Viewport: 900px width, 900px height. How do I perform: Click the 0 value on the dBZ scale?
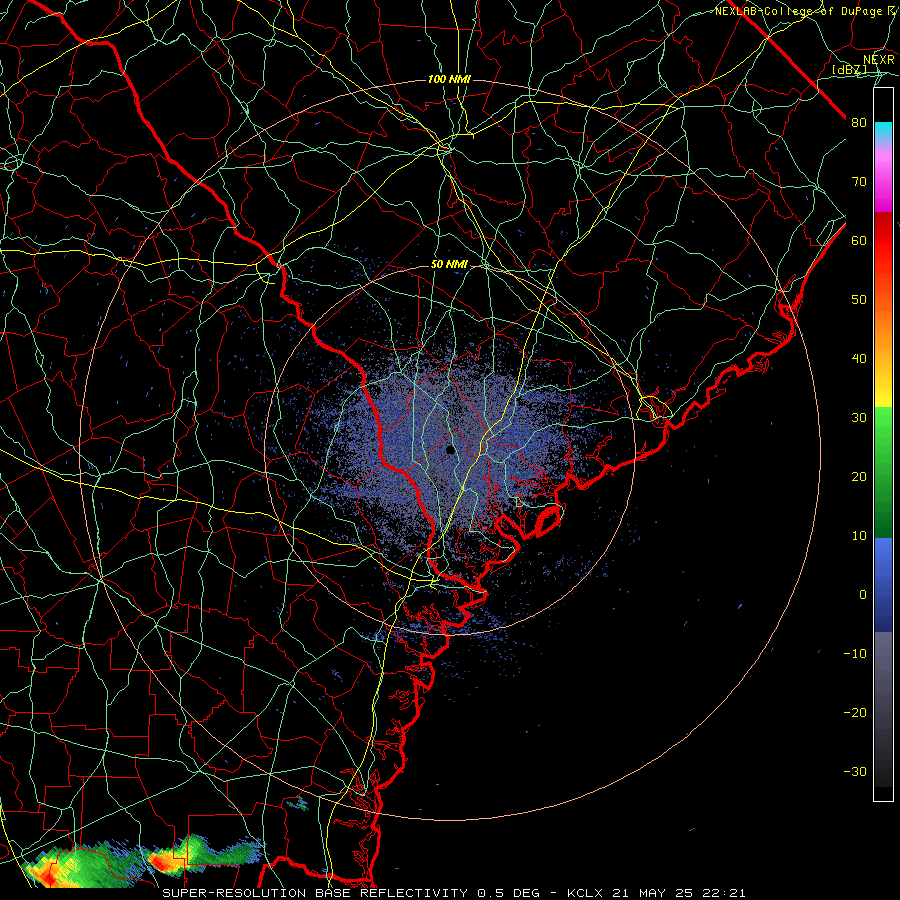[x=863, y=595]
